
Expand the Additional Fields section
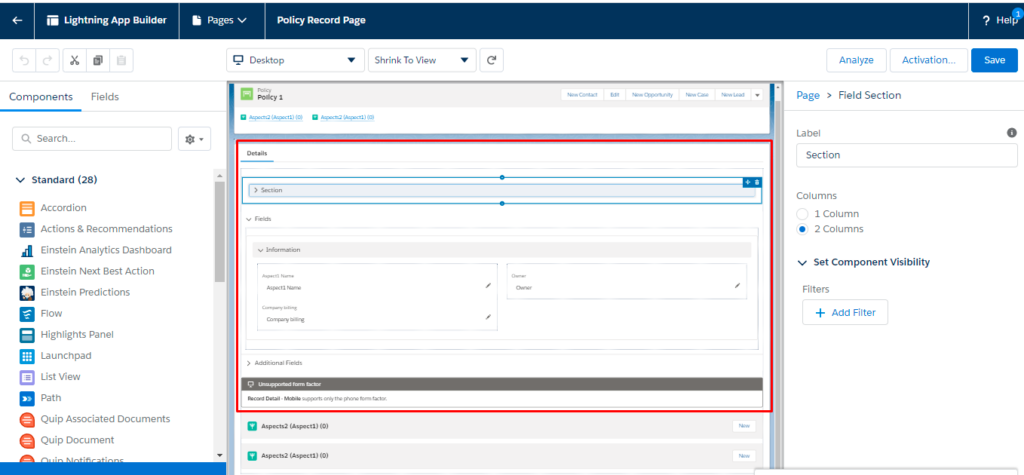(249, 363)
